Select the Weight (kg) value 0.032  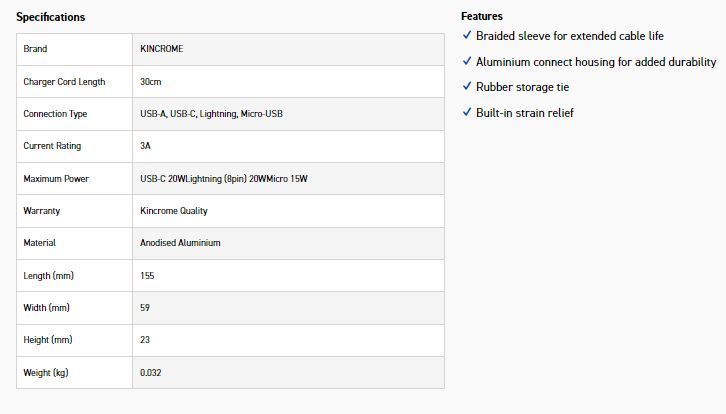(x=151, y=373)
